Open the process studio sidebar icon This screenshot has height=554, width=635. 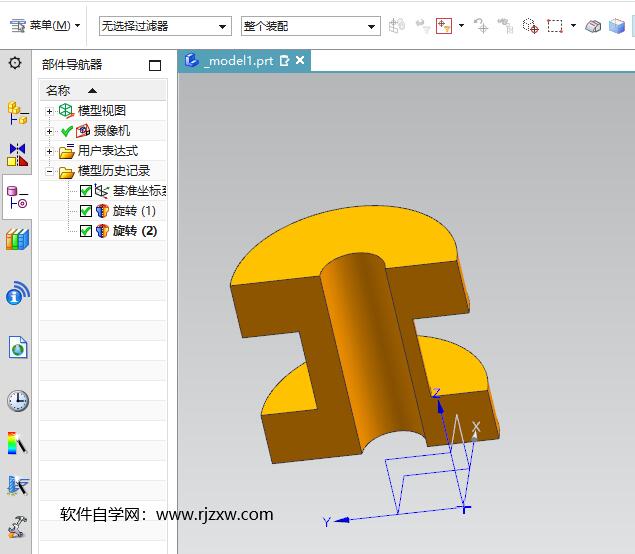click(x=18, y=485)
